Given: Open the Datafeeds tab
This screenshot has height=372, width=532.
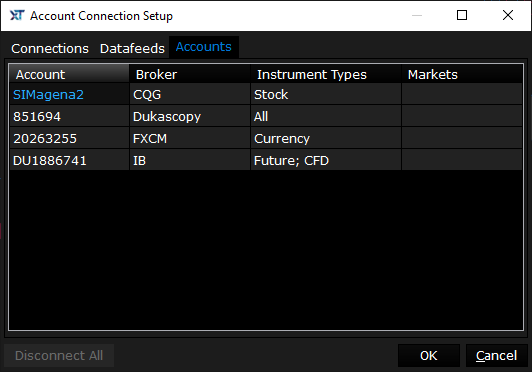Looking at the screenshot, I should pyautogui.click(x=132, y=49).
